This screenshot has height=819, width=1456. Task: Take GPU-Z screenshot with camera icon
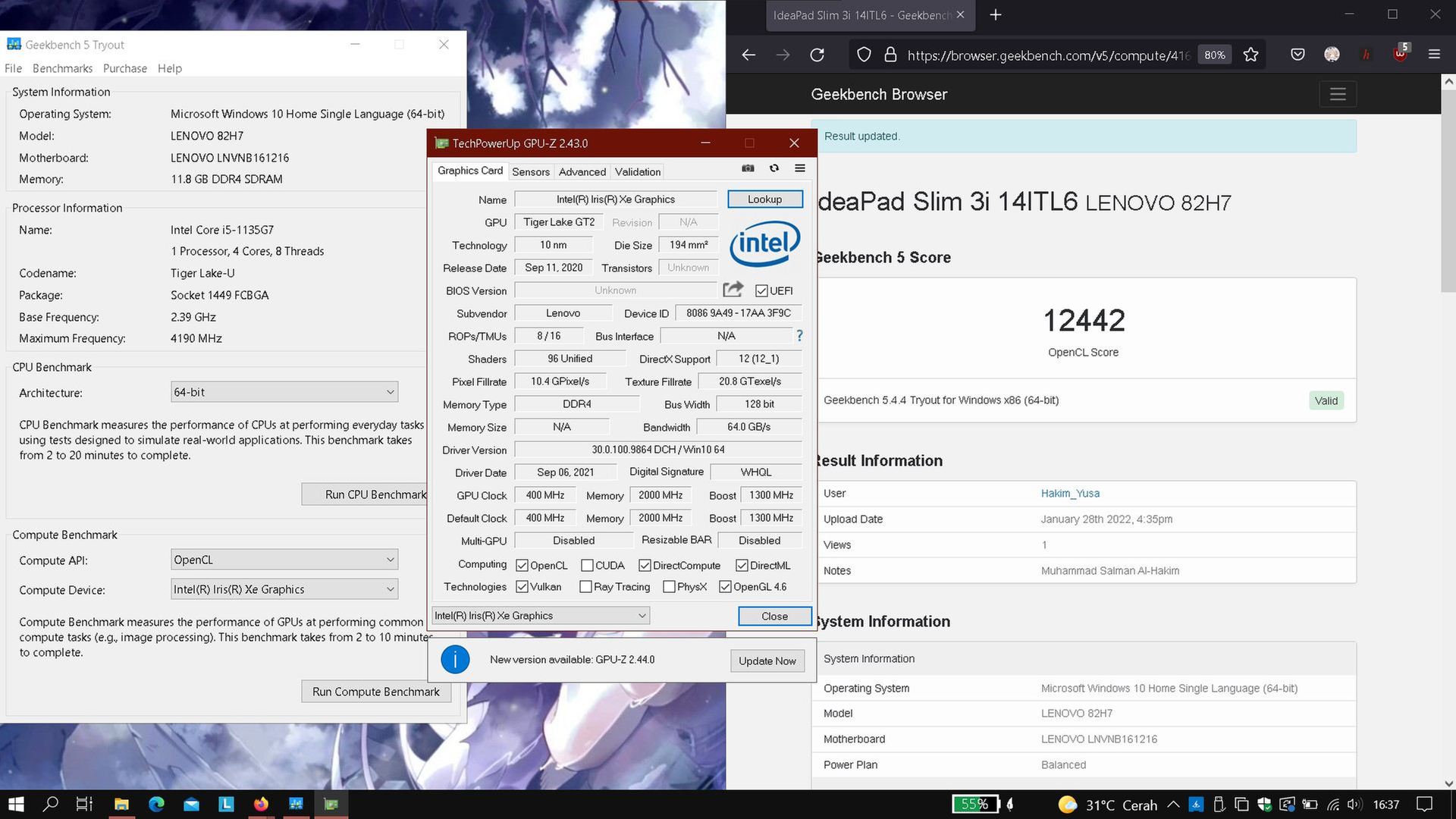pos(748,168)
